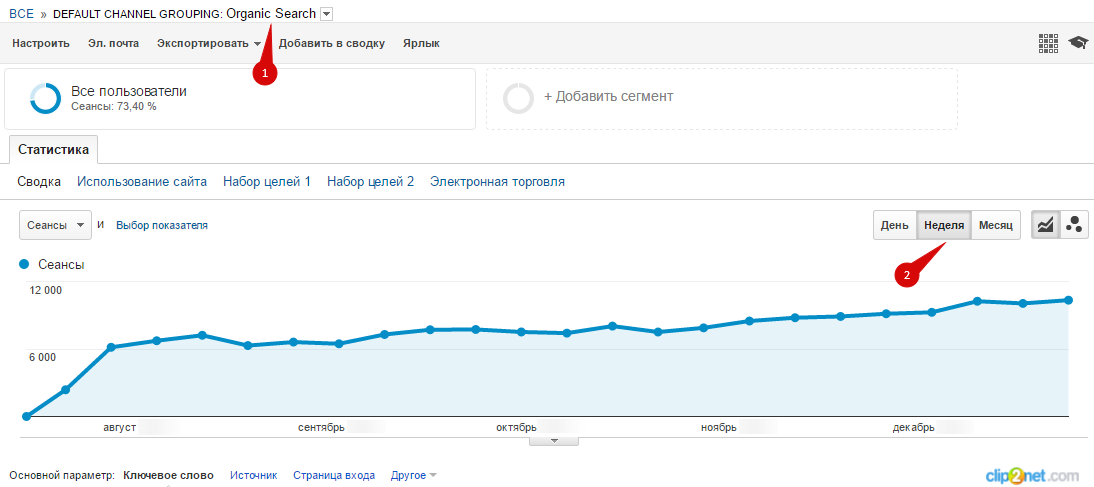Click the graduation cap help icon
The image size is (1094, 487).
pos(1078,43)
